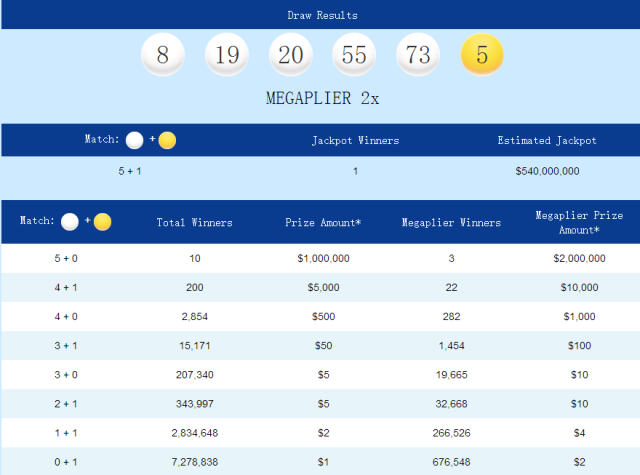Click the 1 + 1 match row label
Screen dimensions: 640x475
[x=66, y=433]
